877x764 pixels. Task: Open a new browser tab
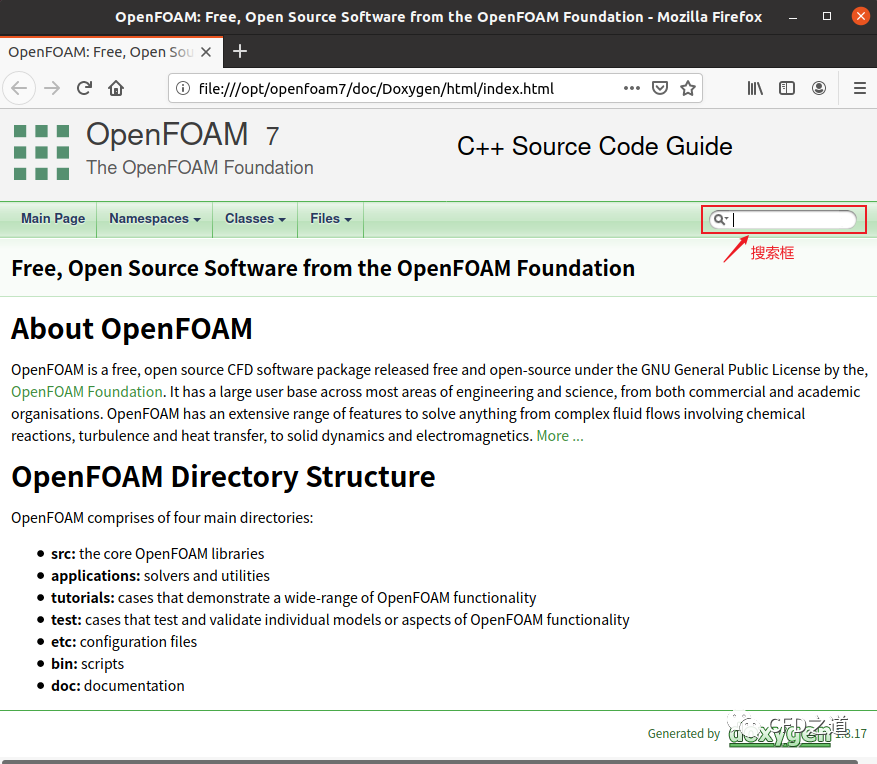(239, 51)
